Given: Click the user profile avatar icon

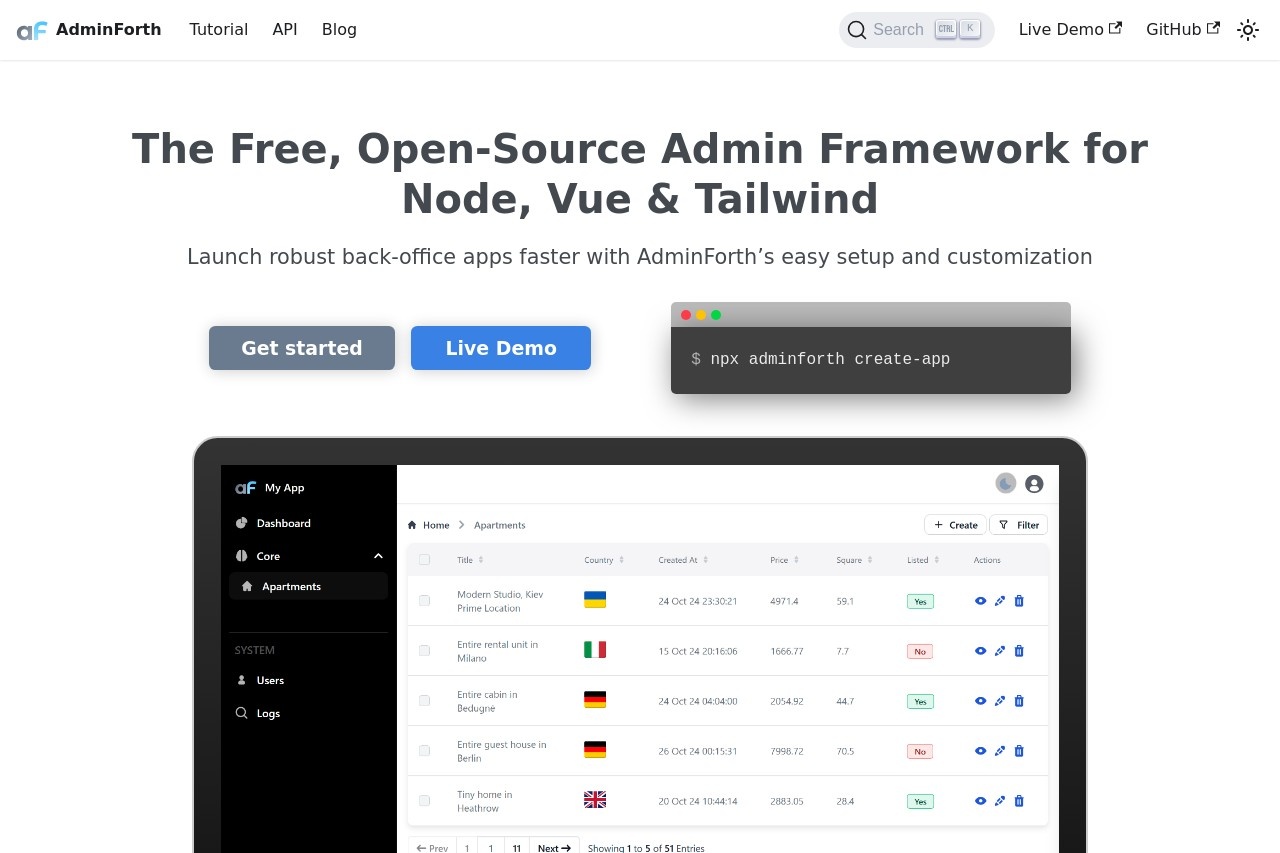Looking at the screenshot, I should point(1035,484).
